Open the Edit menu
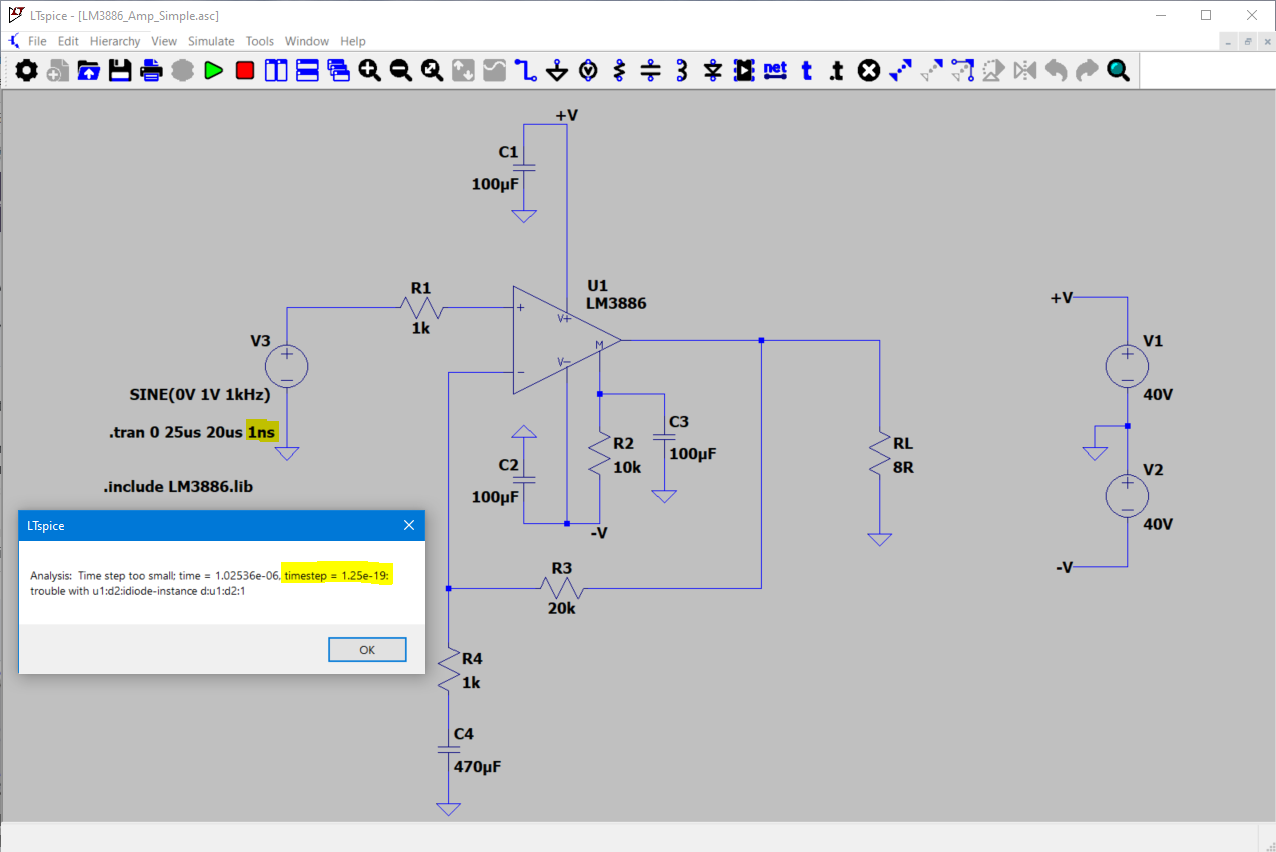1276x852 pixels. [68, 41]
